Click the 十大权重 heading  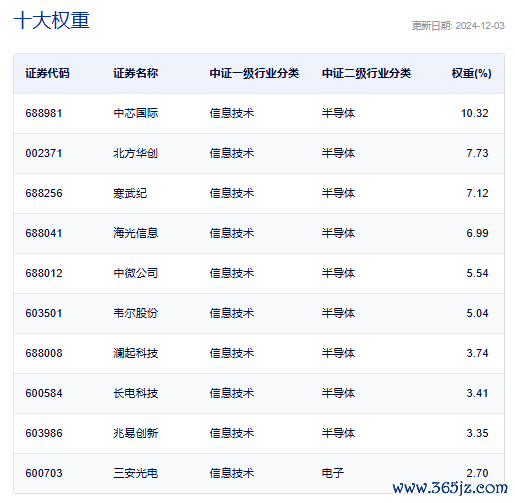(x=52, y=20)
